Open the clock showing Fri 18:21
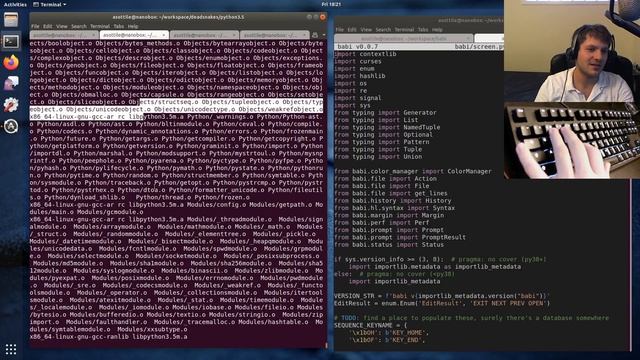 (331, 4)
